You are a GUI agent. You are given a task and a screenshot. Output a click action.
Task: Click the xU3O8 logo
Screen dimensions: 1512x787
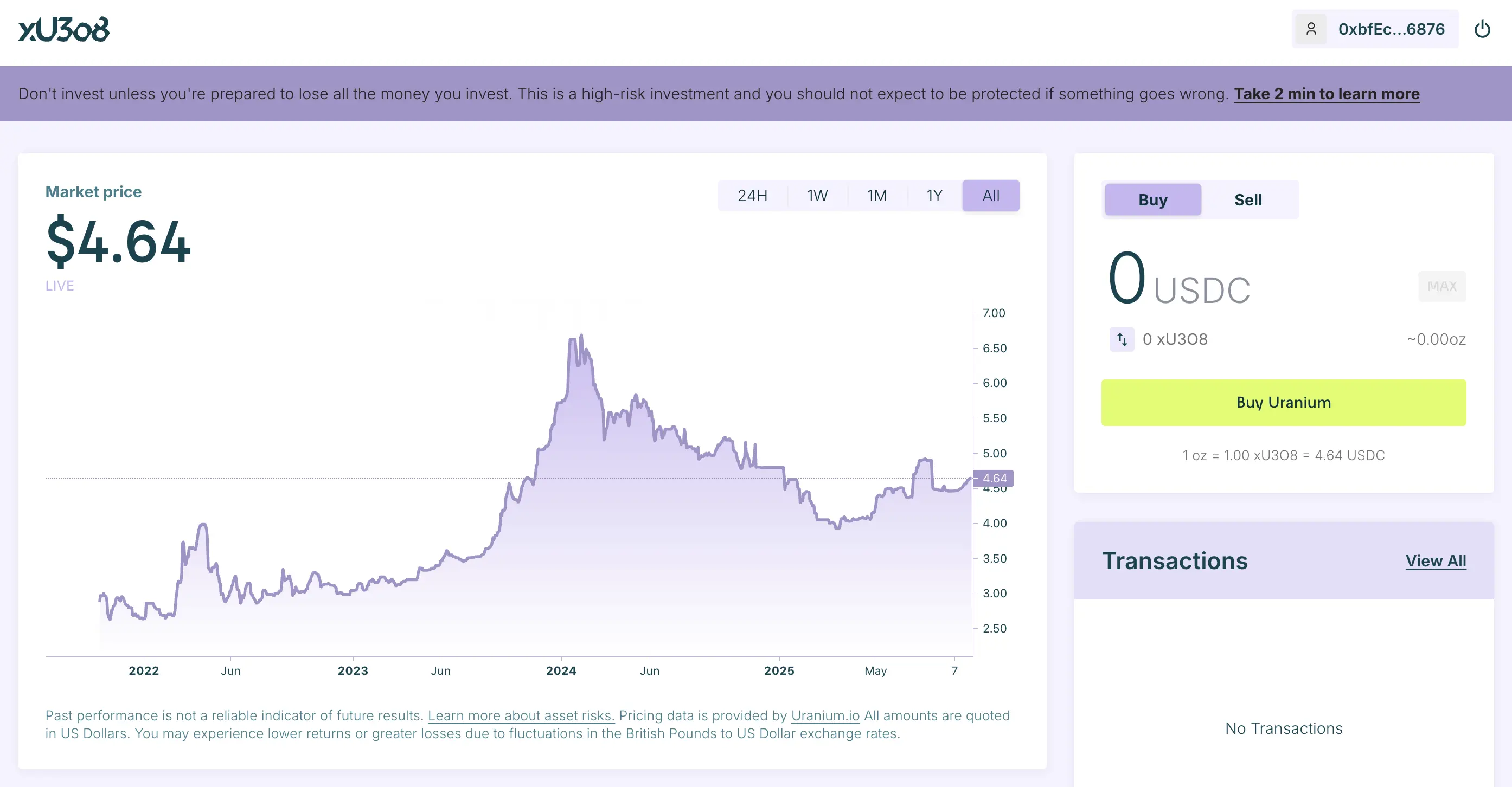pos(63,29)
